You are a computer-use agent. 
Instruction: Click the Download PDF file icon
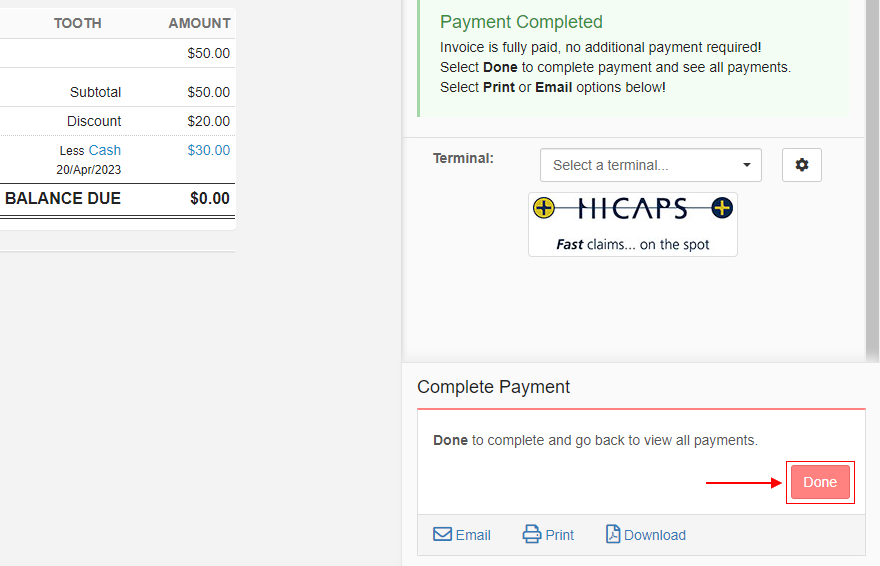tap(613, 534)
